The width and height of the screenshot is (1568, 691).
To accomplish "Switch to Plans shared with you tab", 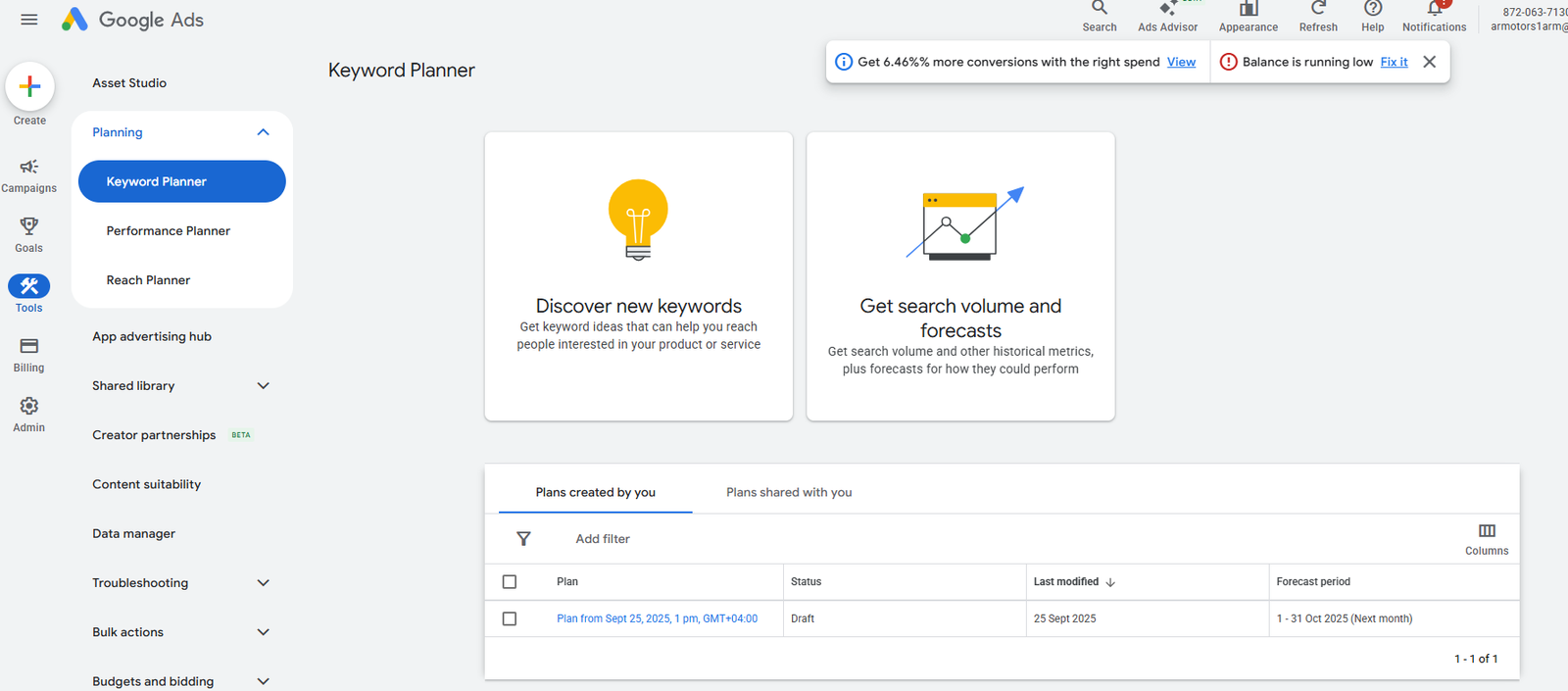I will coord(789,492).
